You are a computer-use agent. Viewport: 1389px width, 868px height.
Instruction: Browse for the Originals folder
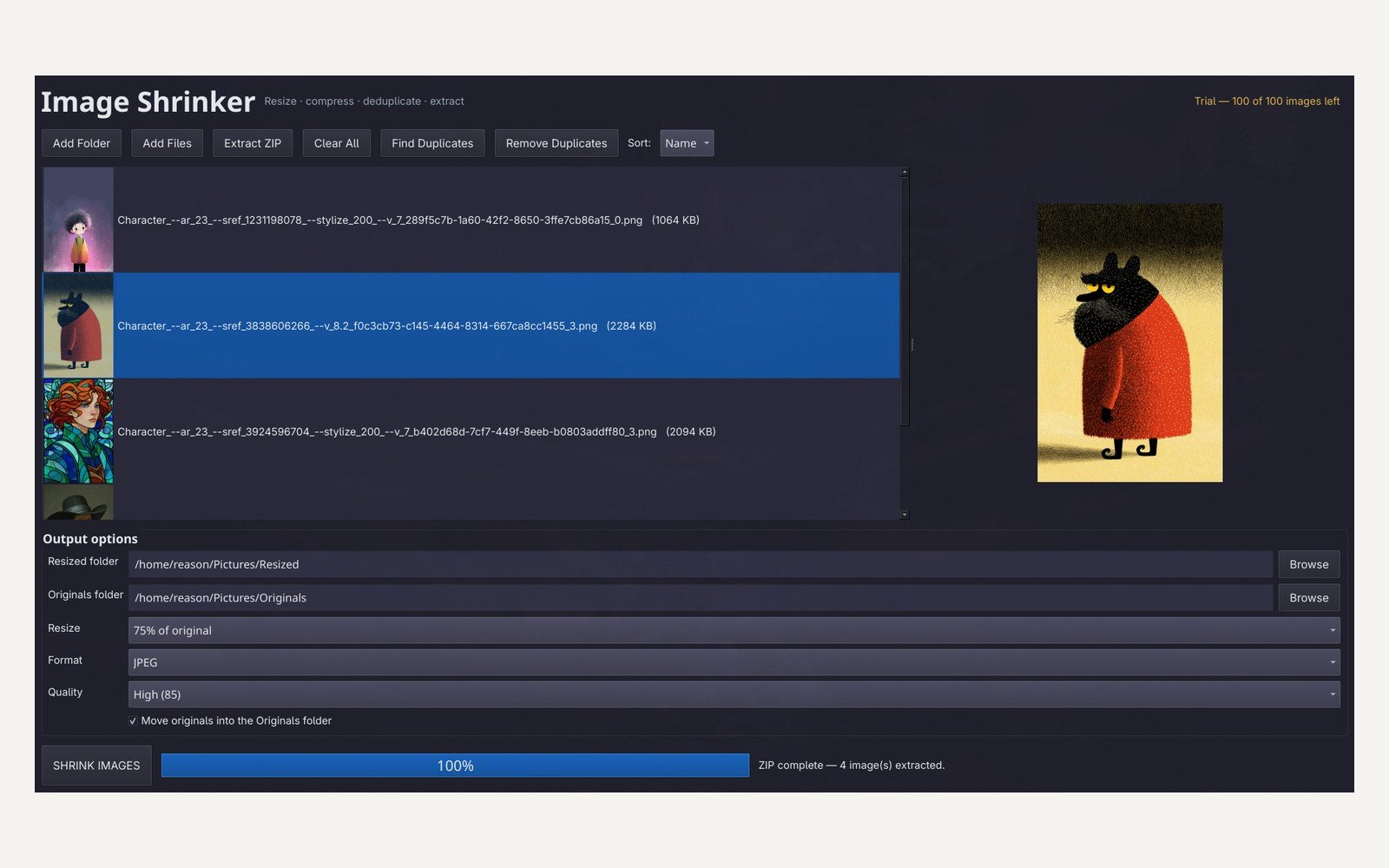[x=1309, y=597]
